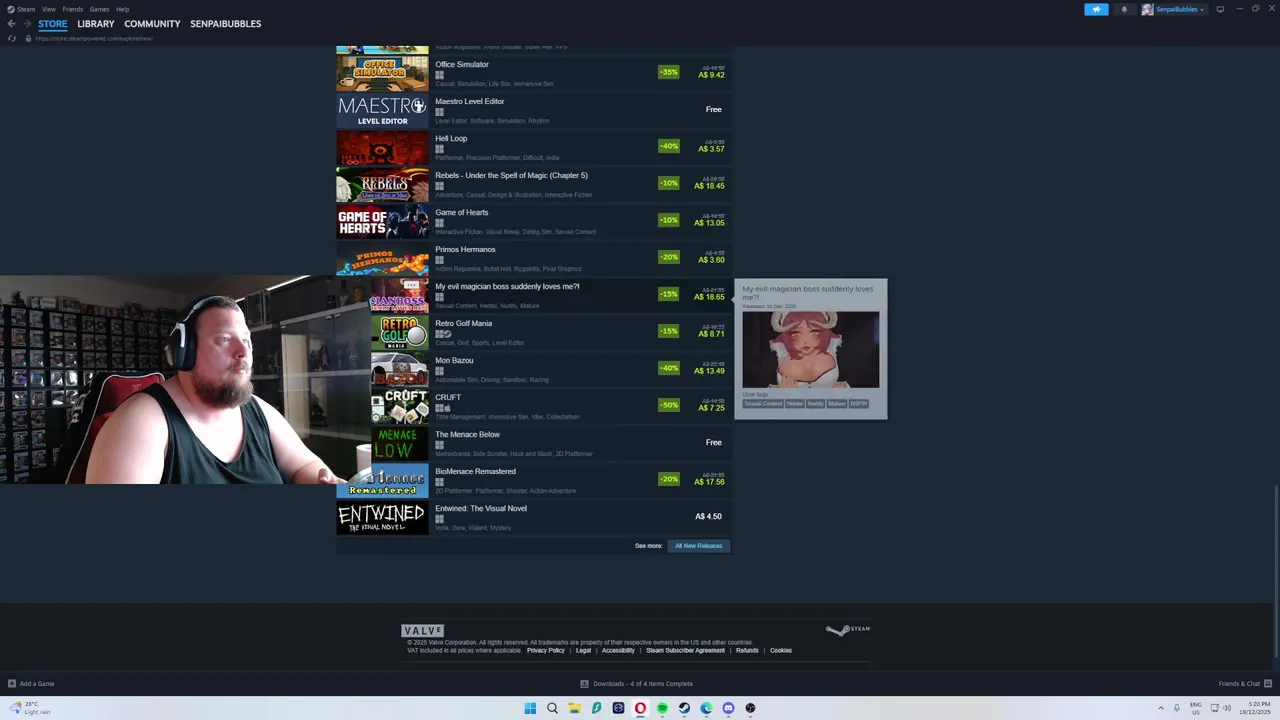Click the Valve logo in footer
Screen dimensions: 1280x720
click(x=422, y=630)
